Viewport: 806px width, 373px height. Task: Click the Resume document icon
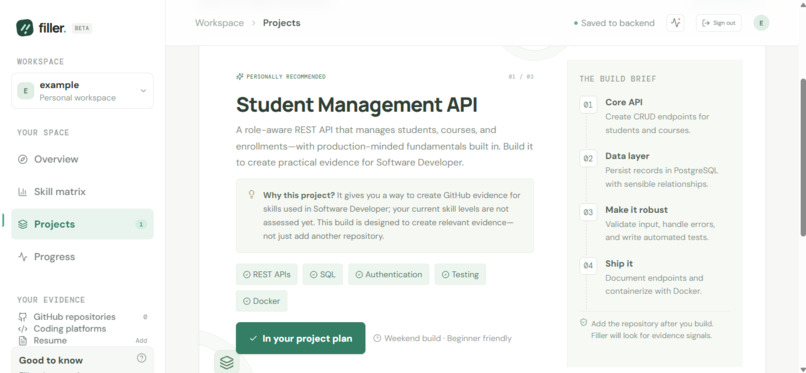23,341
